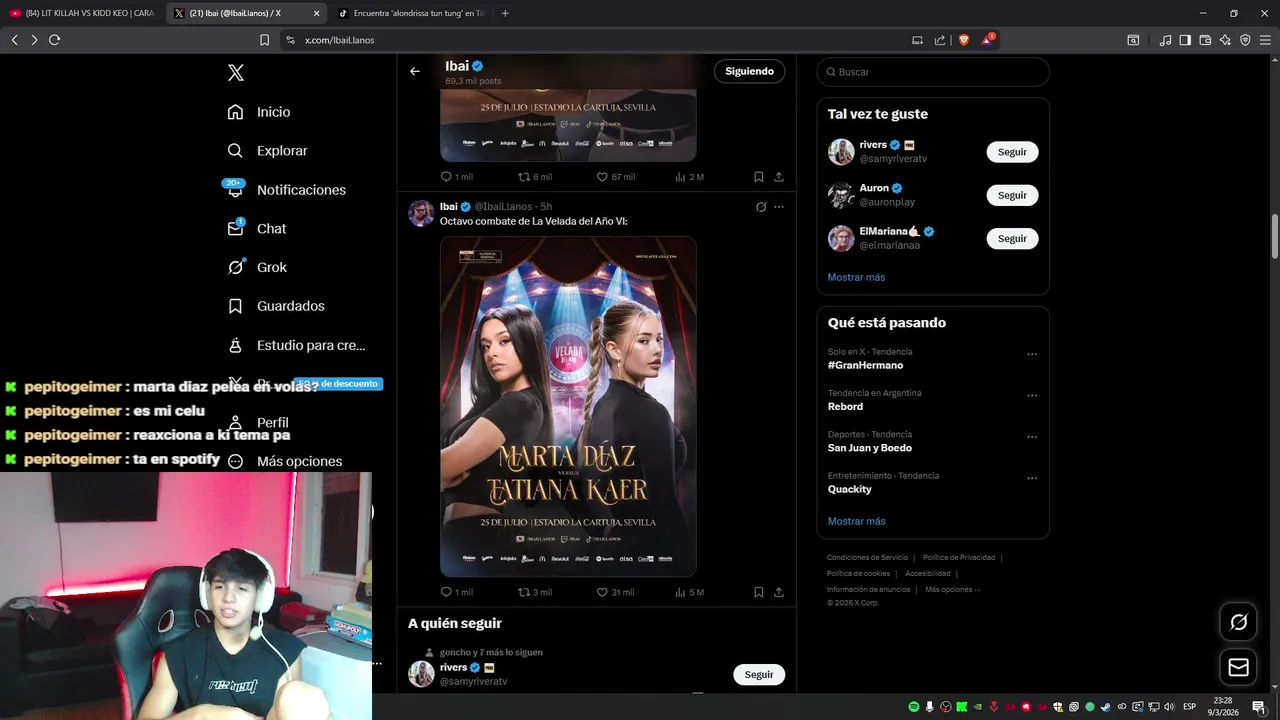Open options for #GranHermano trend
1280x720 pixels.
point(1032,354)
